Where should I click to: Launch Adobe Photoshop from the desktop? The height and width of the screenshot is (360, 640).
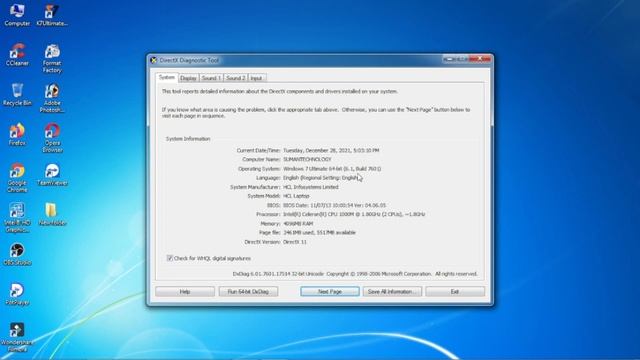coord(52,98)
